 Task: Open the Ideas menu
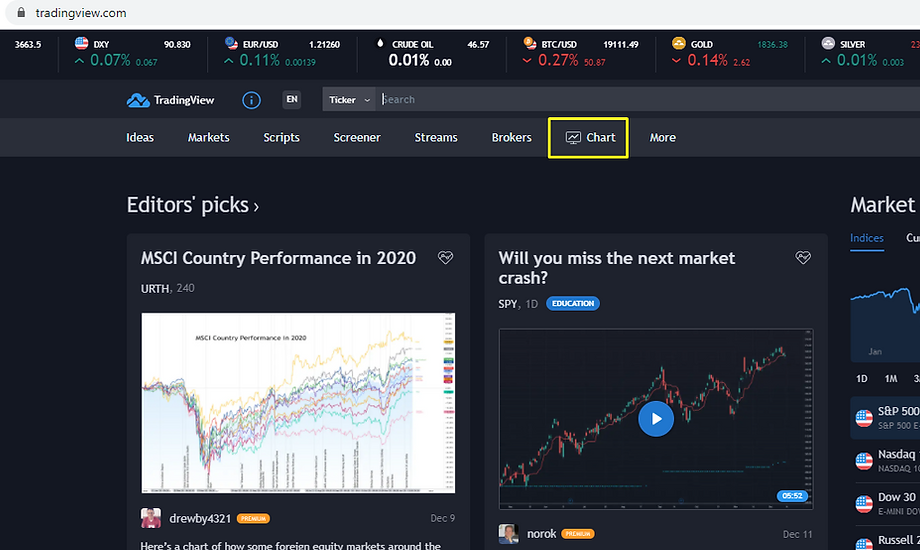[140, 137]
